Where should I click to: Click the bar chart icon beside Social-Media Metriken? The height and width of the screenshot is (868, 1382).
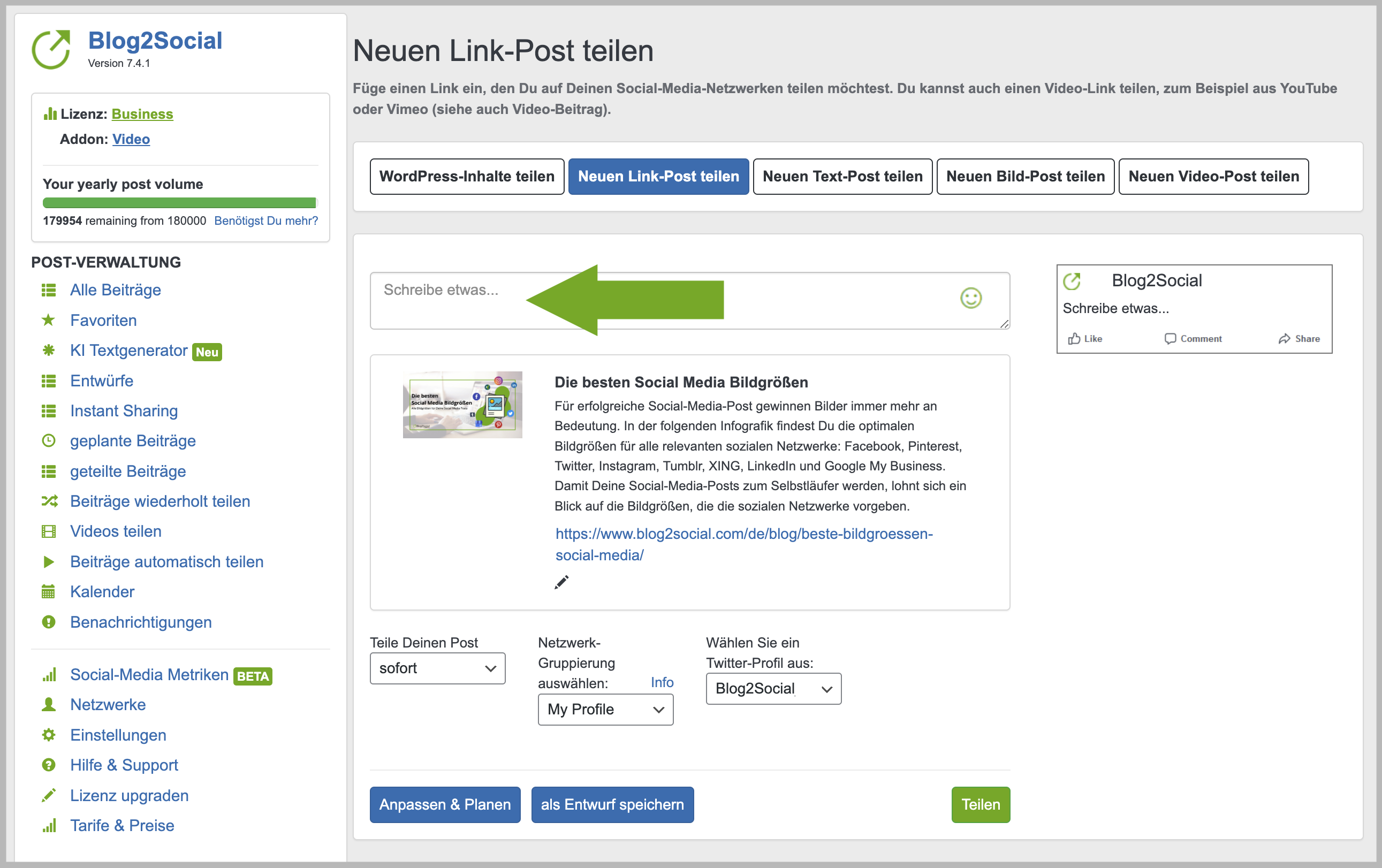[49, 675]
